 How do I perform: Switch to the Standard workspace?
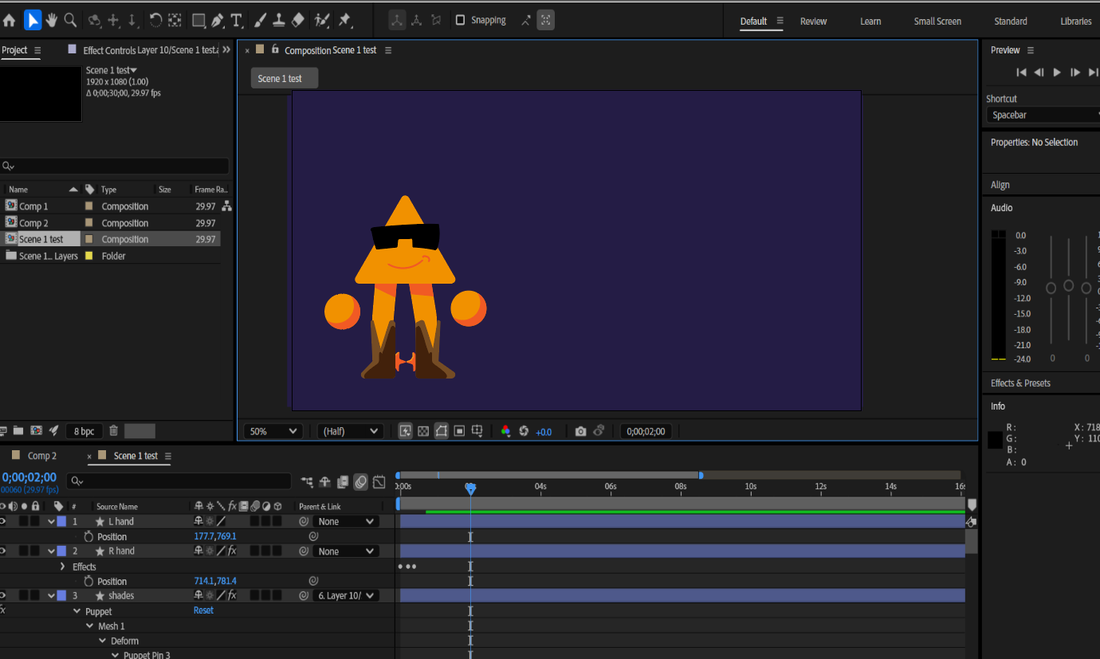point(1010,21)
